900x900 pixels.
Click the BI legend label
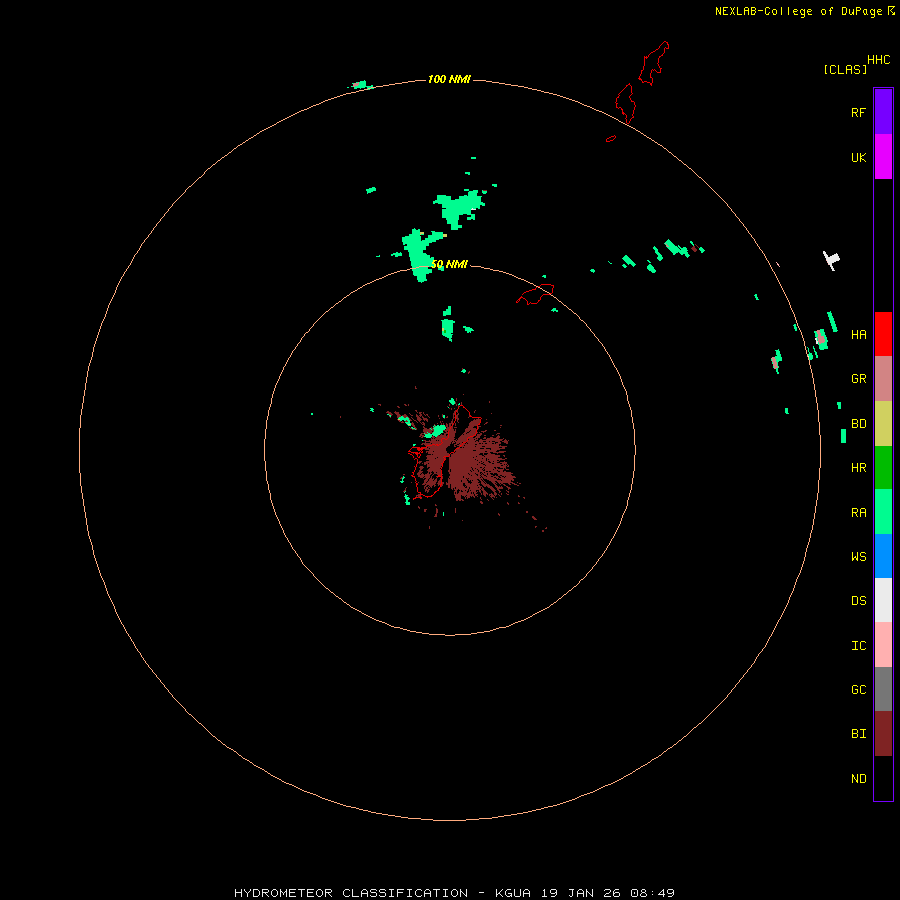pos(858,734)
